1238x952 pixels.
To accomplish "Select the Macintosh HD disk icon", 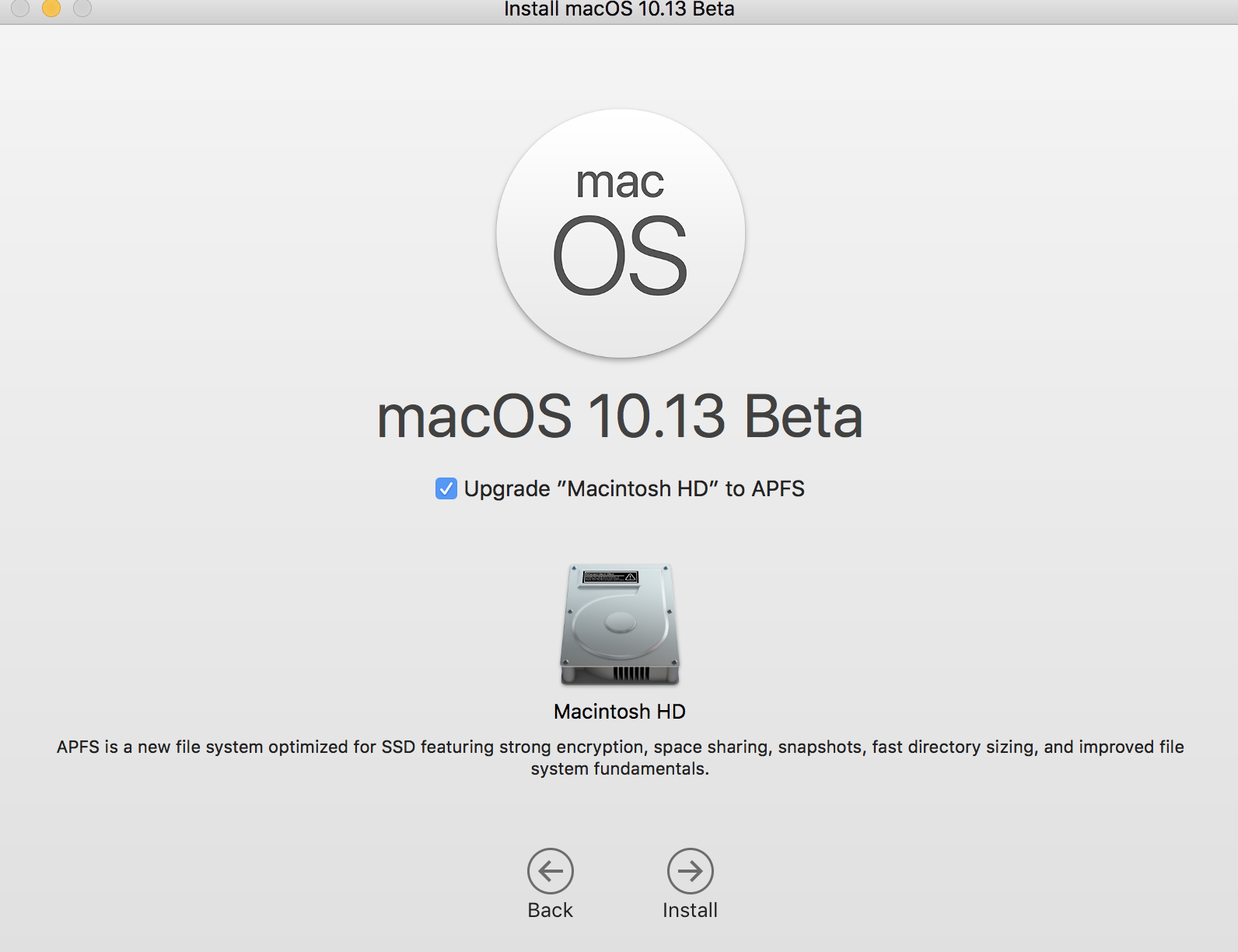I will pyautogui.click(x=620, y=625).
